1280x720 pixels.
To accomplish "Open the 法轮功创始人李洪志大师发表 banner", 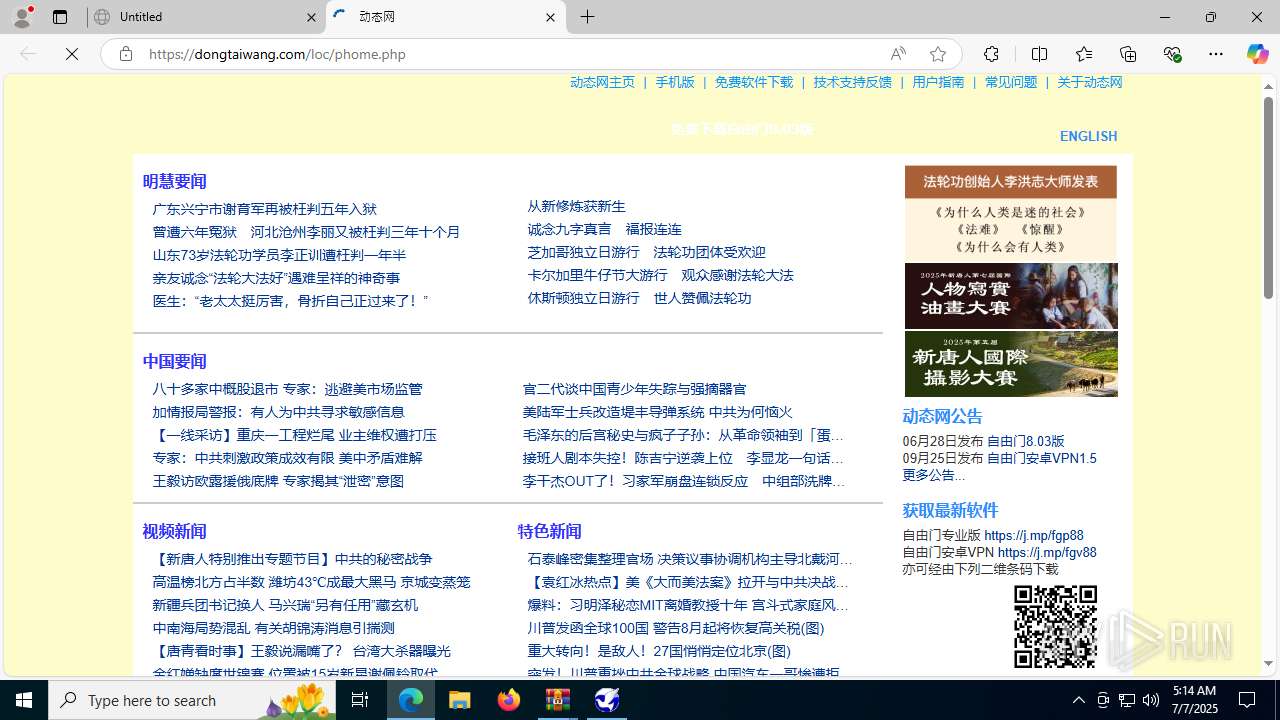I will tap(1010, 182).
